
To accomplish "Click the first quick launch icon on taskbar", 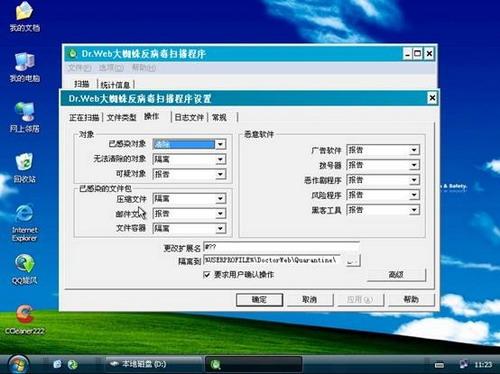I will (x=57, y=364).
